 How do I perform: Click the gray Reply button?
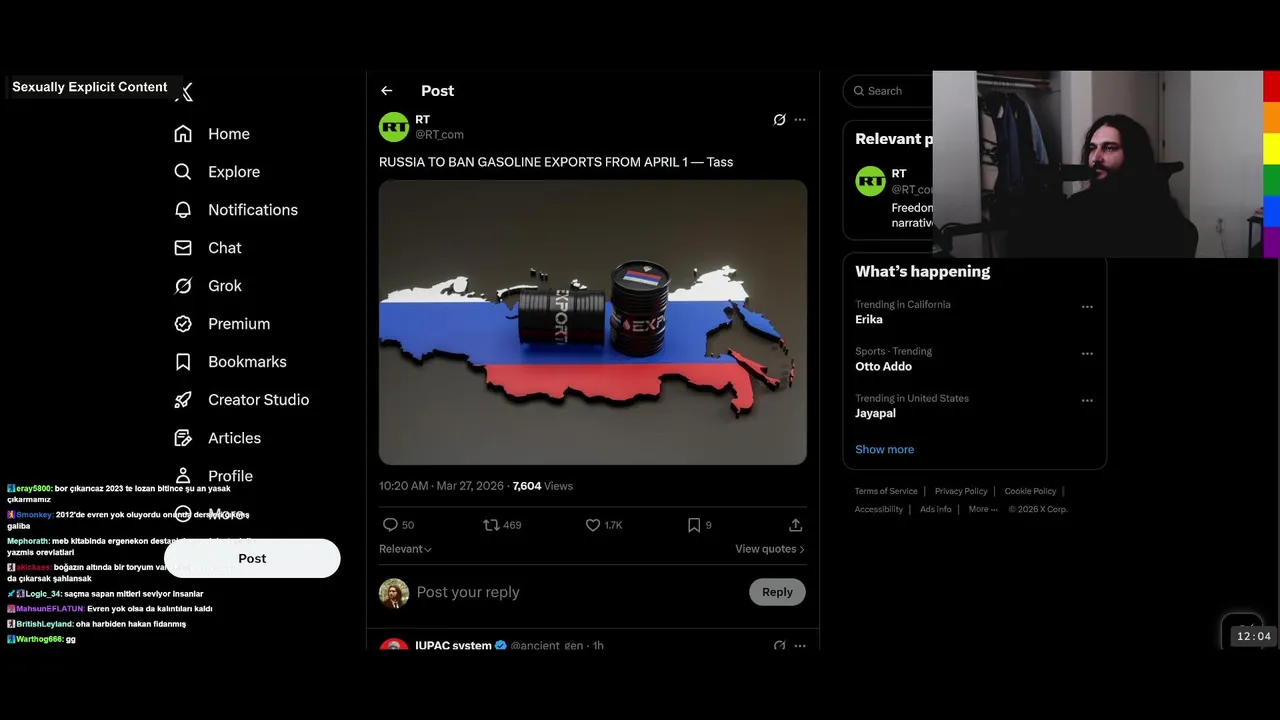tap(777, 592)
